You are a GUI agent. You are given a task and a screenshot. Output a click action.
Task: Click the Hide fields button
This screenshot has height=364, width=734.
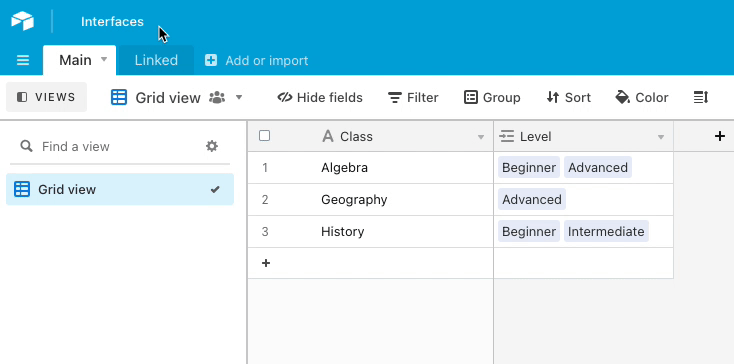click(320, 97)
